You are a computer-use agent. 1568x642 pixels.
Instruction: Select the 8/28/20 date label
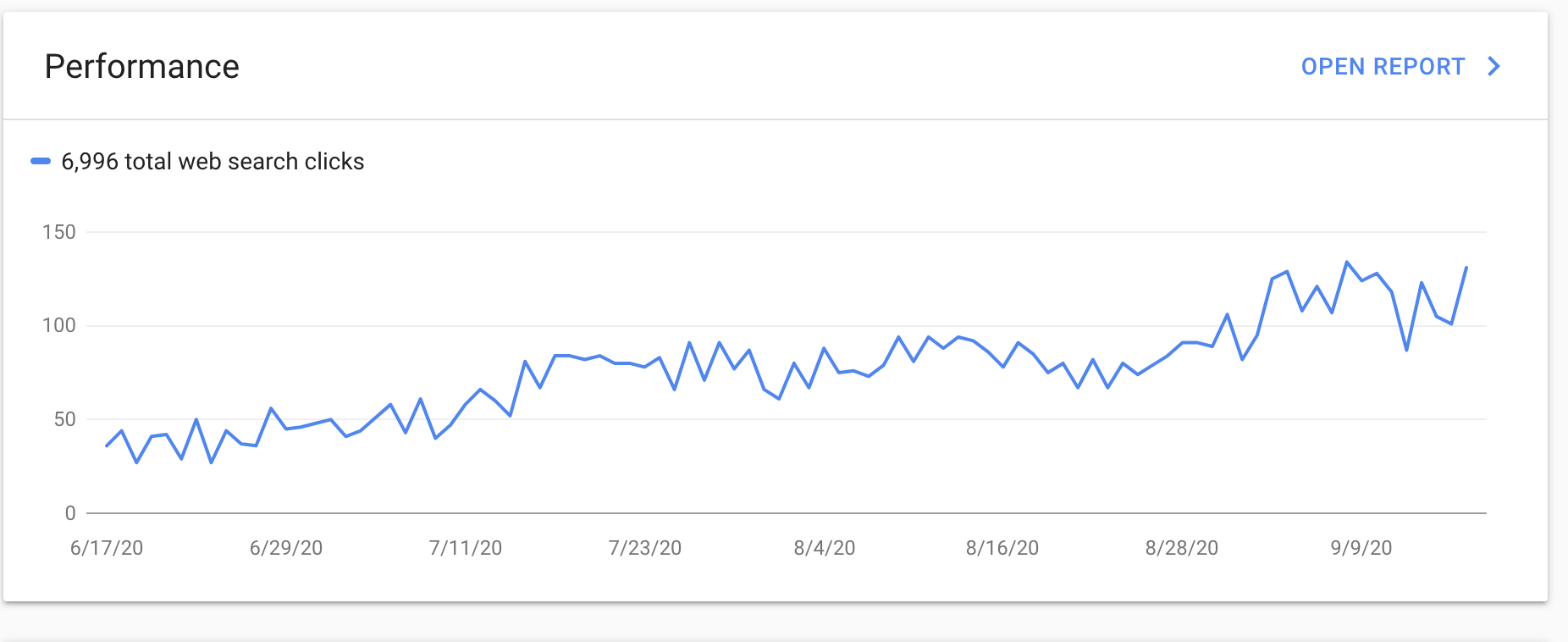coord(1182,548)
